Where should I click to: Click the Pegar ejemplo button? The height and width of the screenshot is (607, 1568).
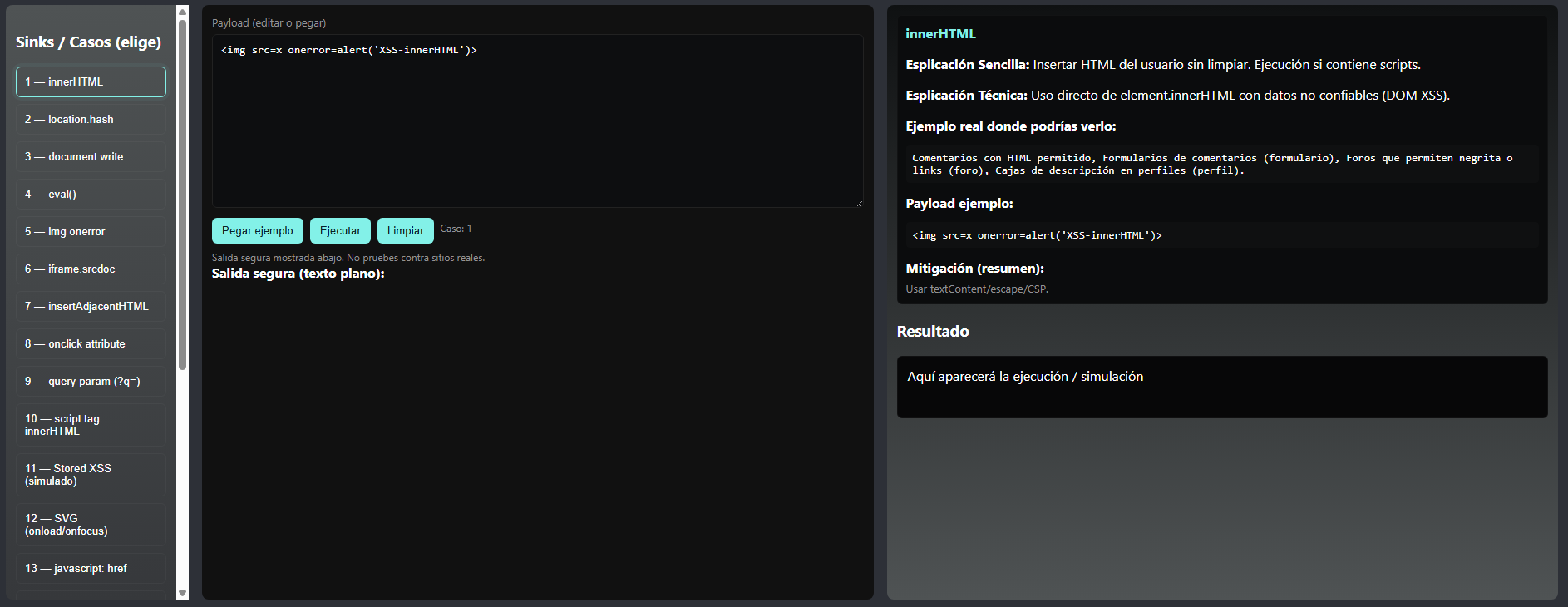pyautogui.click(x=258, y=230)
